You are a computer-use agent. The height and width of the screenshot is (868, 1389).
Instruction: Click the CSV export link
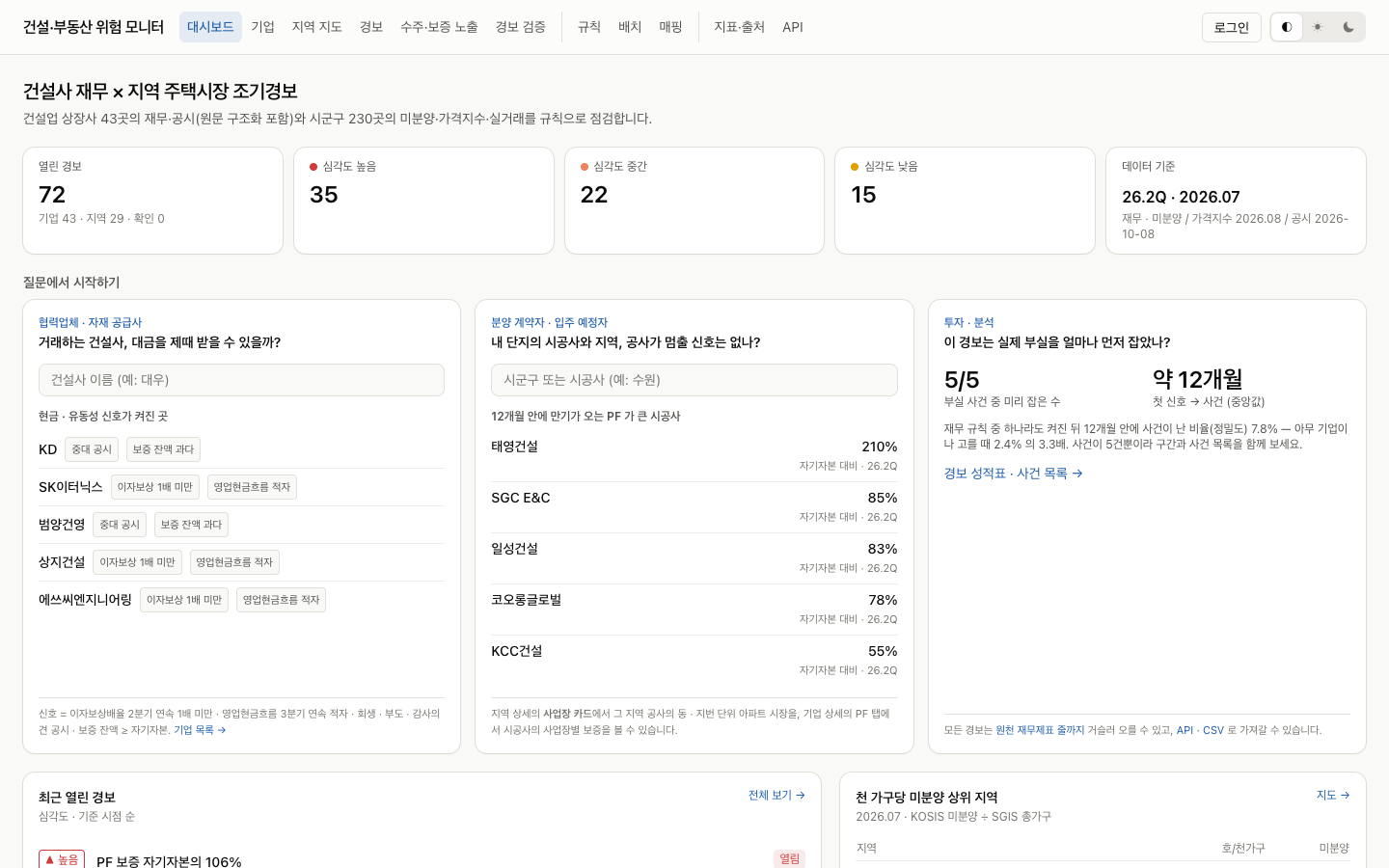pos(1213,730)
